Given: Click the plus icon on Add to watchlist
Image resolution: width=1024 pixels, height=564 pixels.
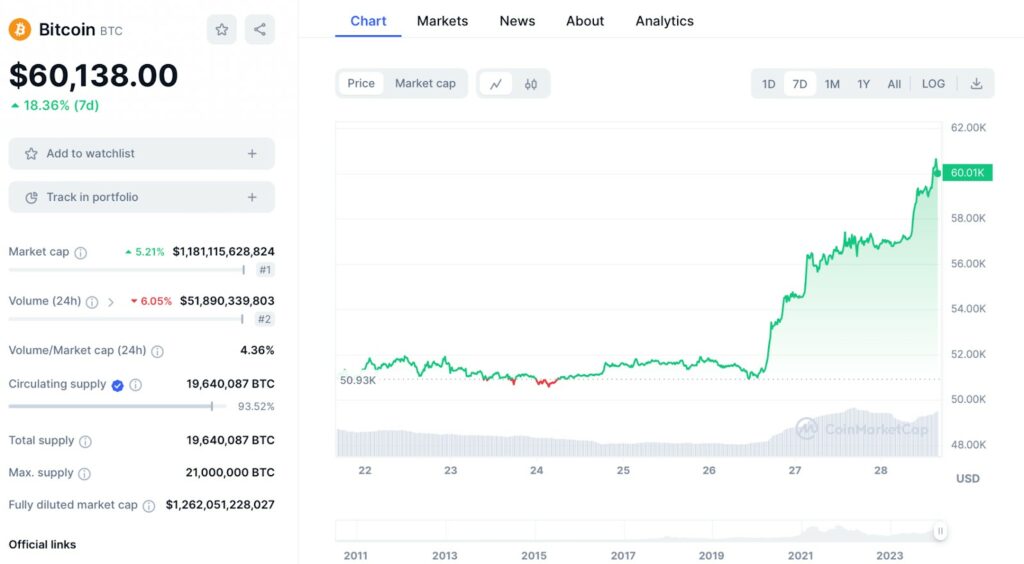Looking at the screenshot, I should click(x=252, y=153).
